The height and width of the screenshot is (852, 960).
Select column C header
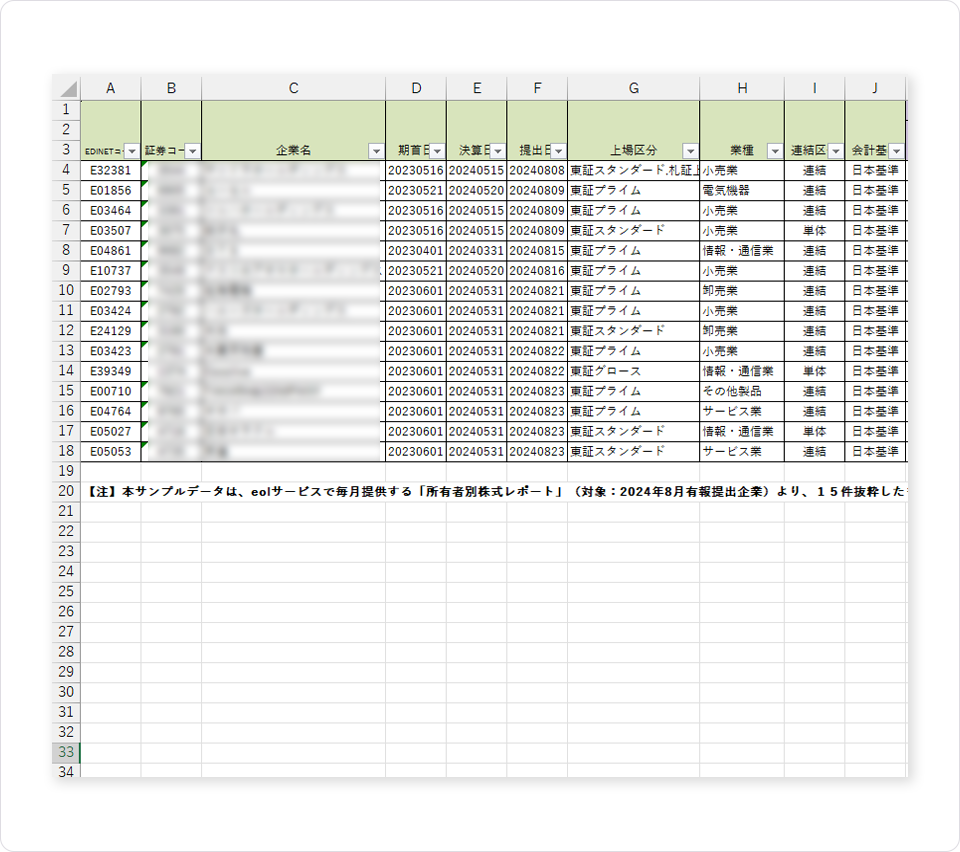coord(293,88)
